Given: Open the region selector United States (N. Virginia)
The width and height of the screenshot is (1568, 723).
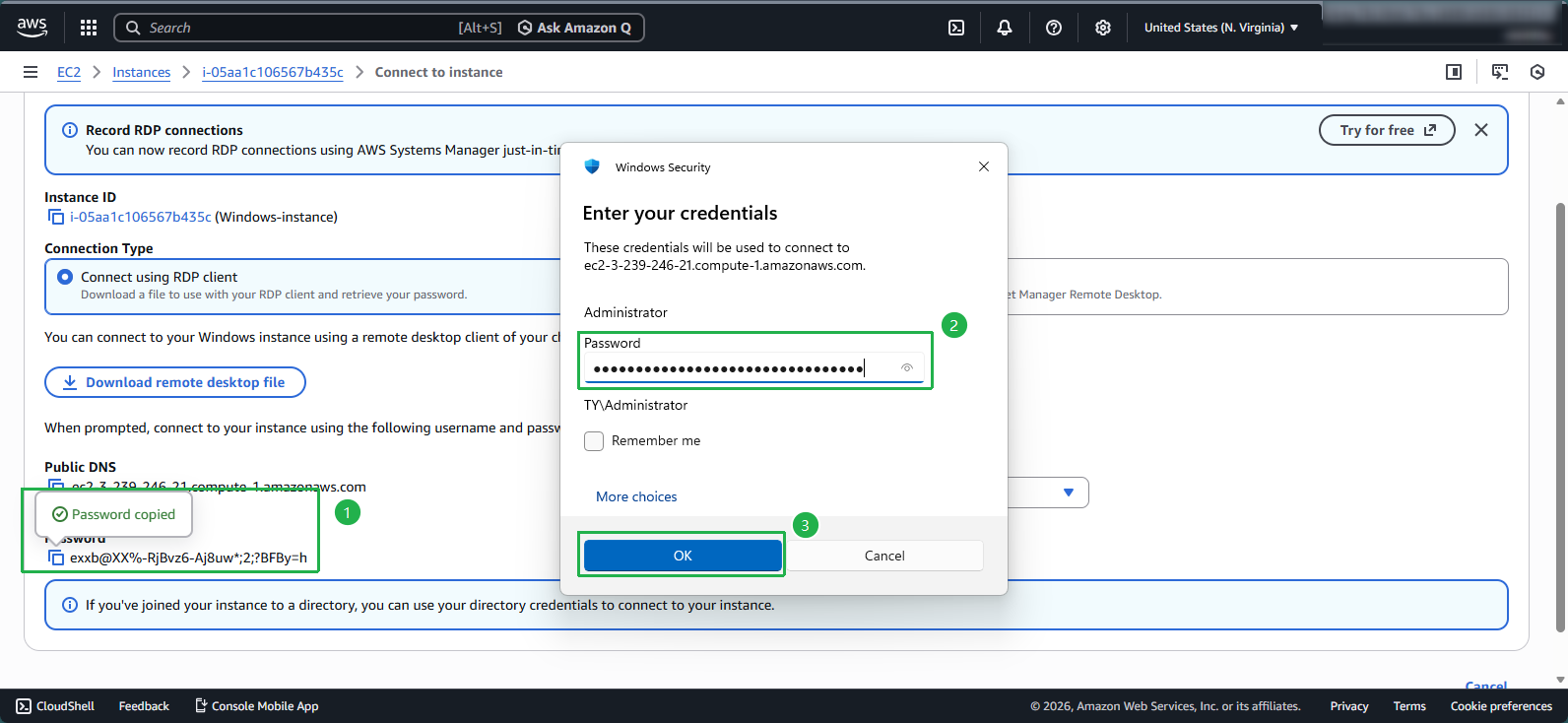Looking at the screenshot, I should click(x=1221, y=28).
